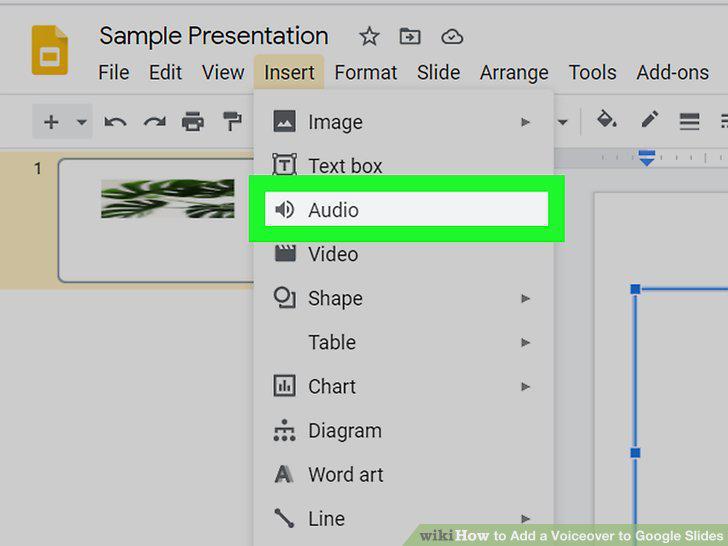
Task: Click the move to folder icon
Action: coord(410,36)
